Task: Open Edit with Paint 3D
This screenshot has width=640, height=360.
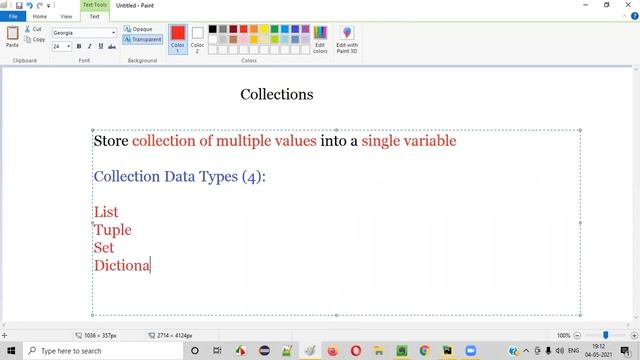Action: [347, 40]
